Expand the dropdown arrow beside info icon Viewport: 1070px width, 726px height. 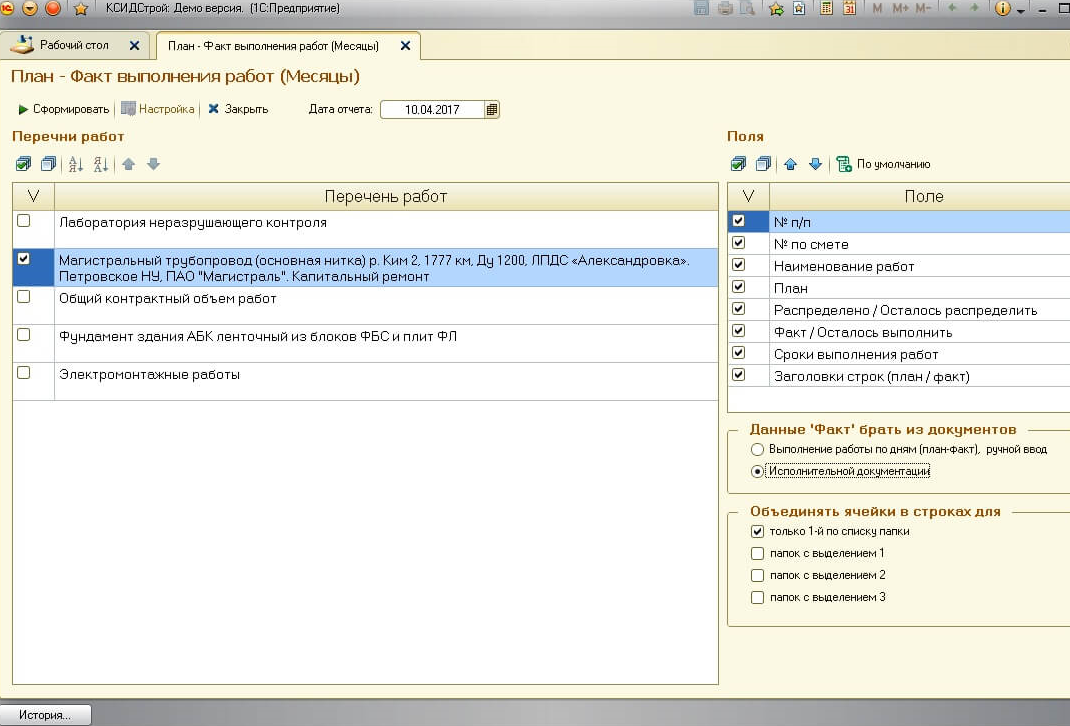(1021, 10)
